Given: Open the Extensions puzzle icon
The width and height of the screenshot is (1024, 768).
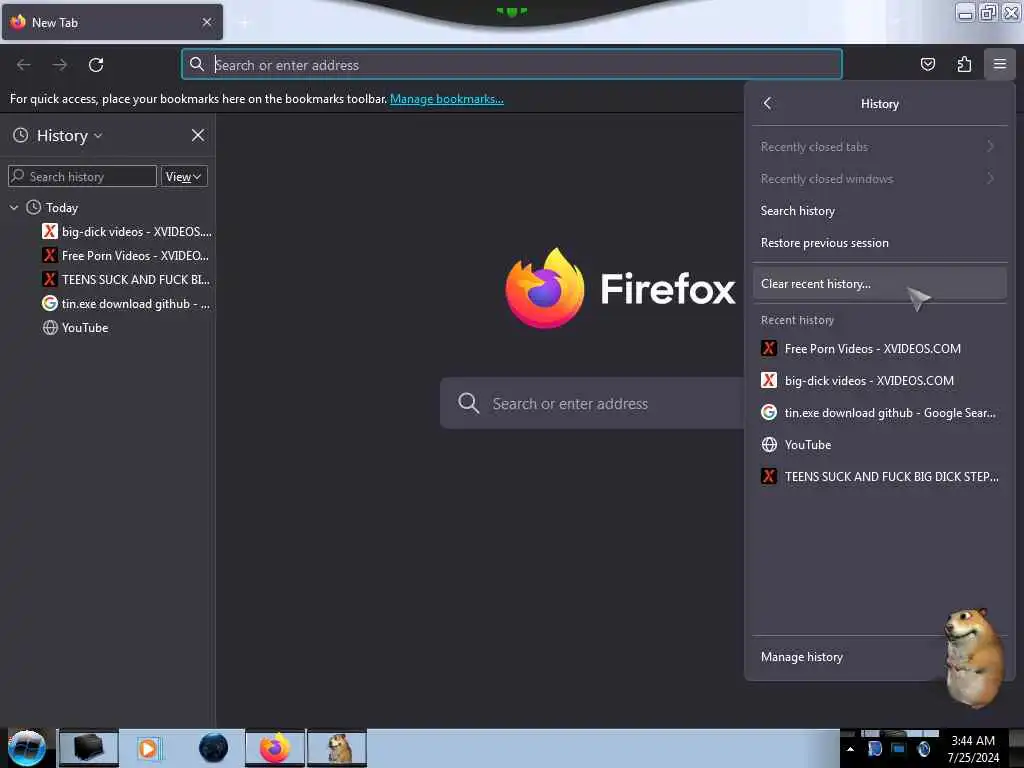Looking at the screenshot, I should point(964,64).
